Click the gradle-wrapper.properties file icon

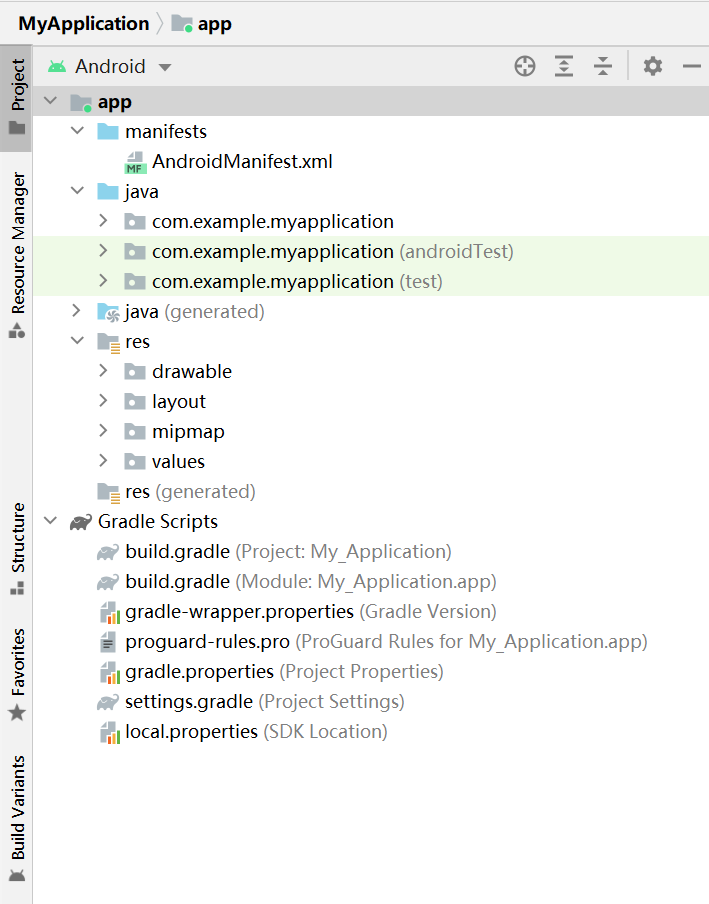[110, 612]
